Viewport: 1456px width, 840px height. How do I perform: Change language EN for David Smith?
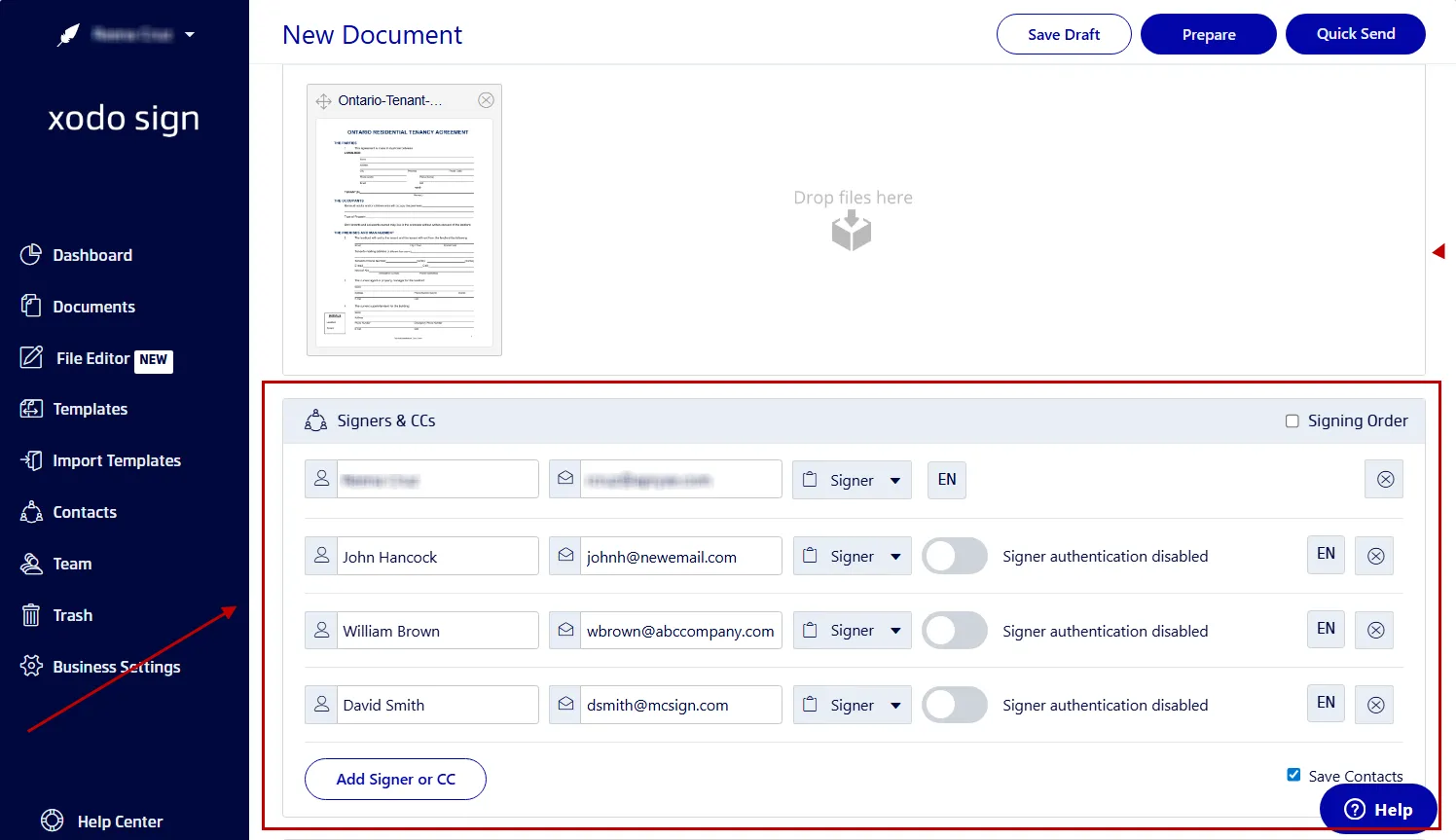(x=1326, y=703)
